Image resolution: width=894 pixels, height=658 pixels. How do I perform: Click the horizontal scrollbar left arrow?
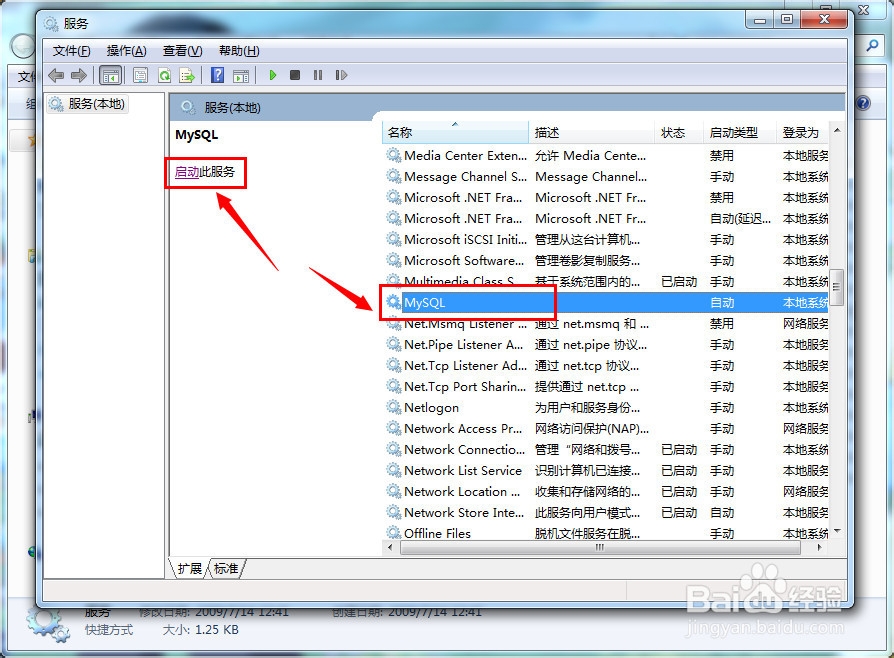pos(390,547)
